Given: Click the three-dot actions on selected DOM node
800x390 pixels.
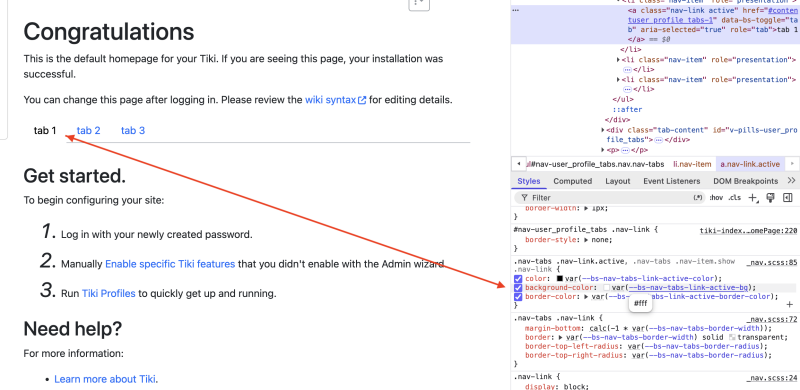Looking at the screenshot, I should (x=515, y=10).
